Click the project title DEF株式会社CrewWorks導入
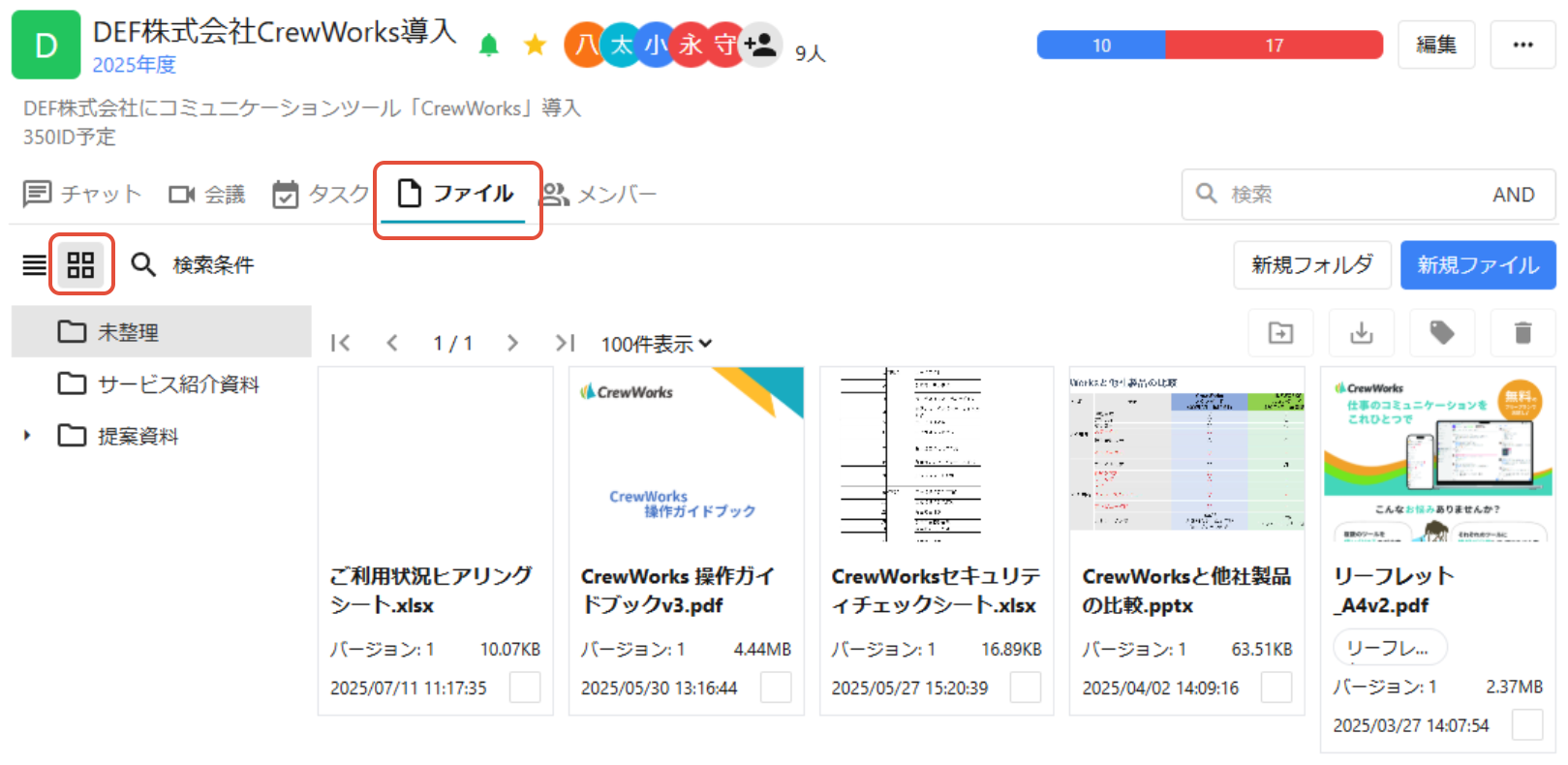1568x765 pixels. [x=274, y=31]
